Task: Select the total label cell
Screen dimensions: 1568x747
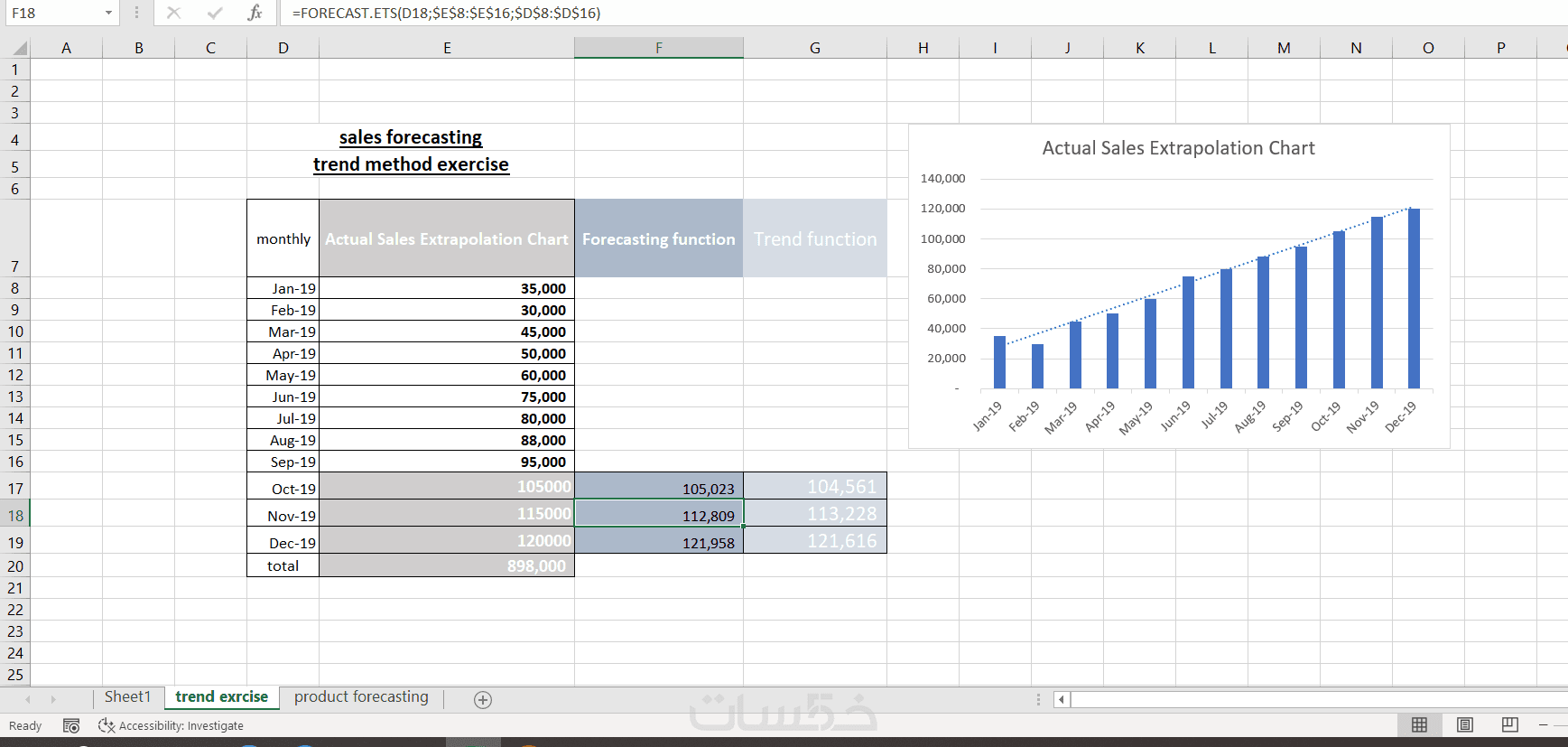Action: pos(283,565)
